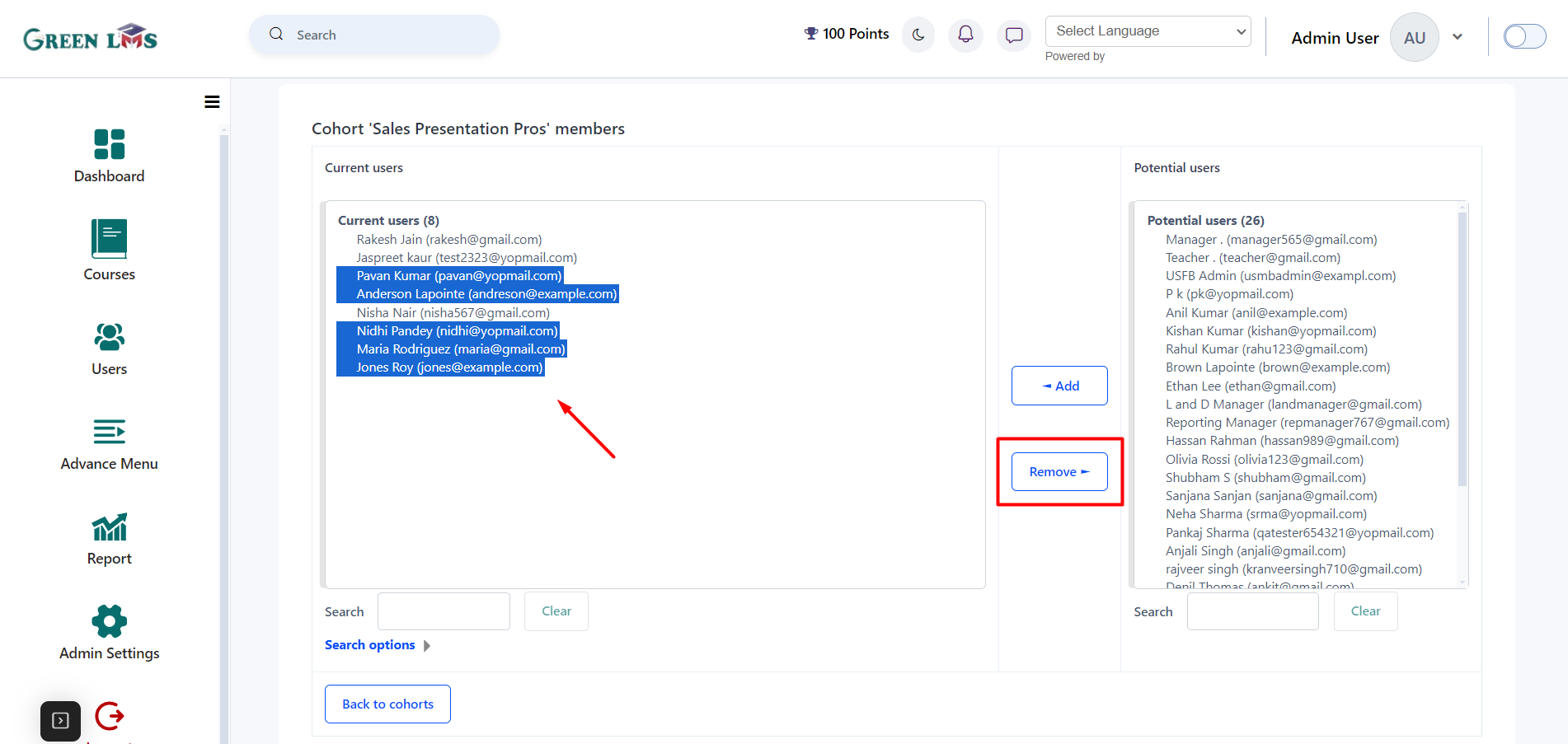The height and width of the screenshot is (744, 1568).
Task: Click the 100 Points label
Action: 856,34
